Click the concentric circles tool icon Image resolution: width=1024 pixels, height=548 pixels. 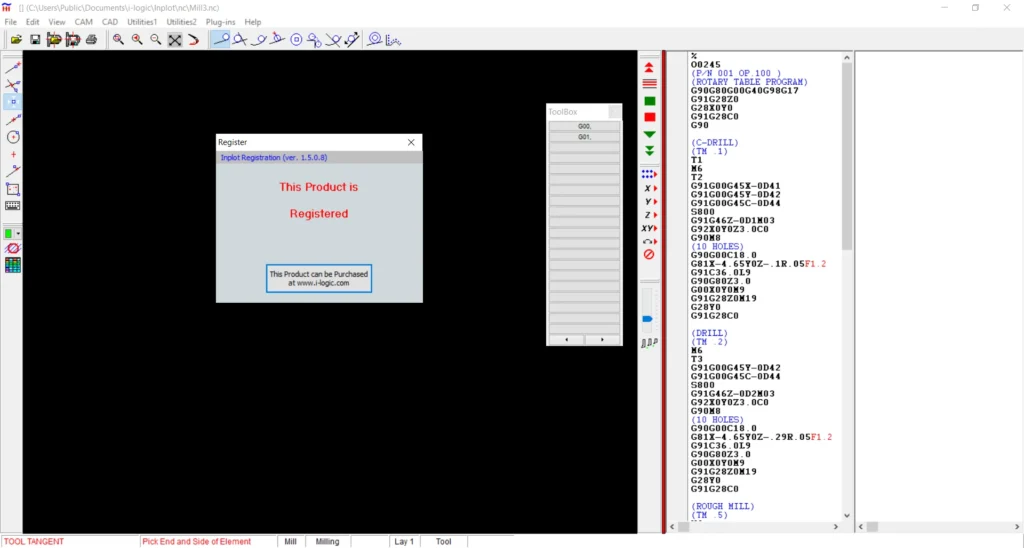[x=296, y=40]
